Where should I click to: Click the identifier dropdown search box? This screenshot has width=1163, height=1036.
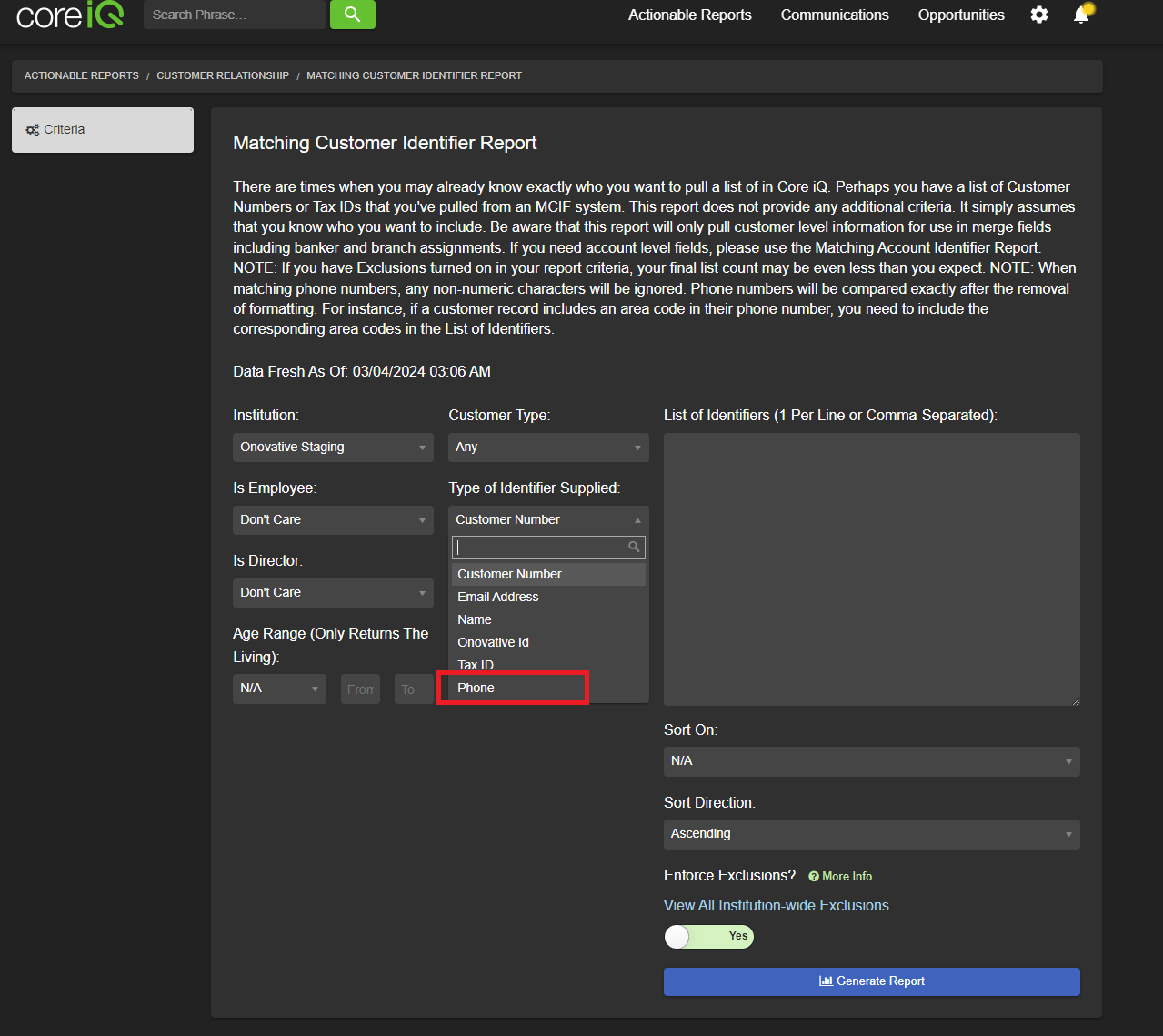(548, 547)
